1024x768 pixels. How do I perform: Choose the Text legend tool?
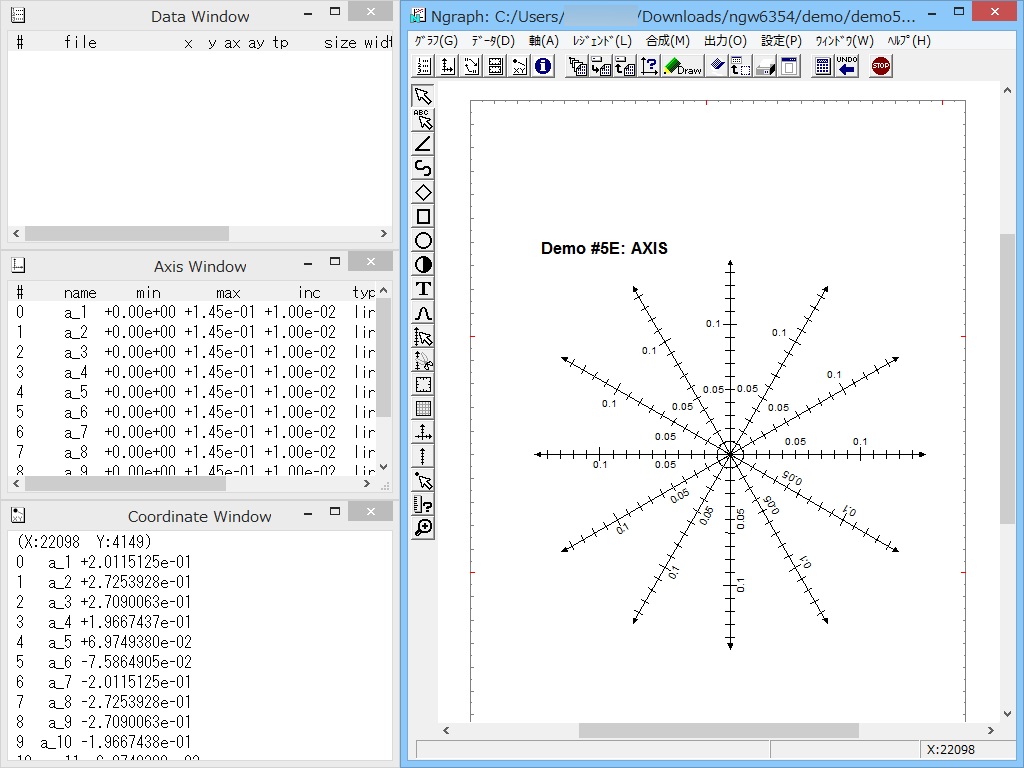tap(421, 288)
